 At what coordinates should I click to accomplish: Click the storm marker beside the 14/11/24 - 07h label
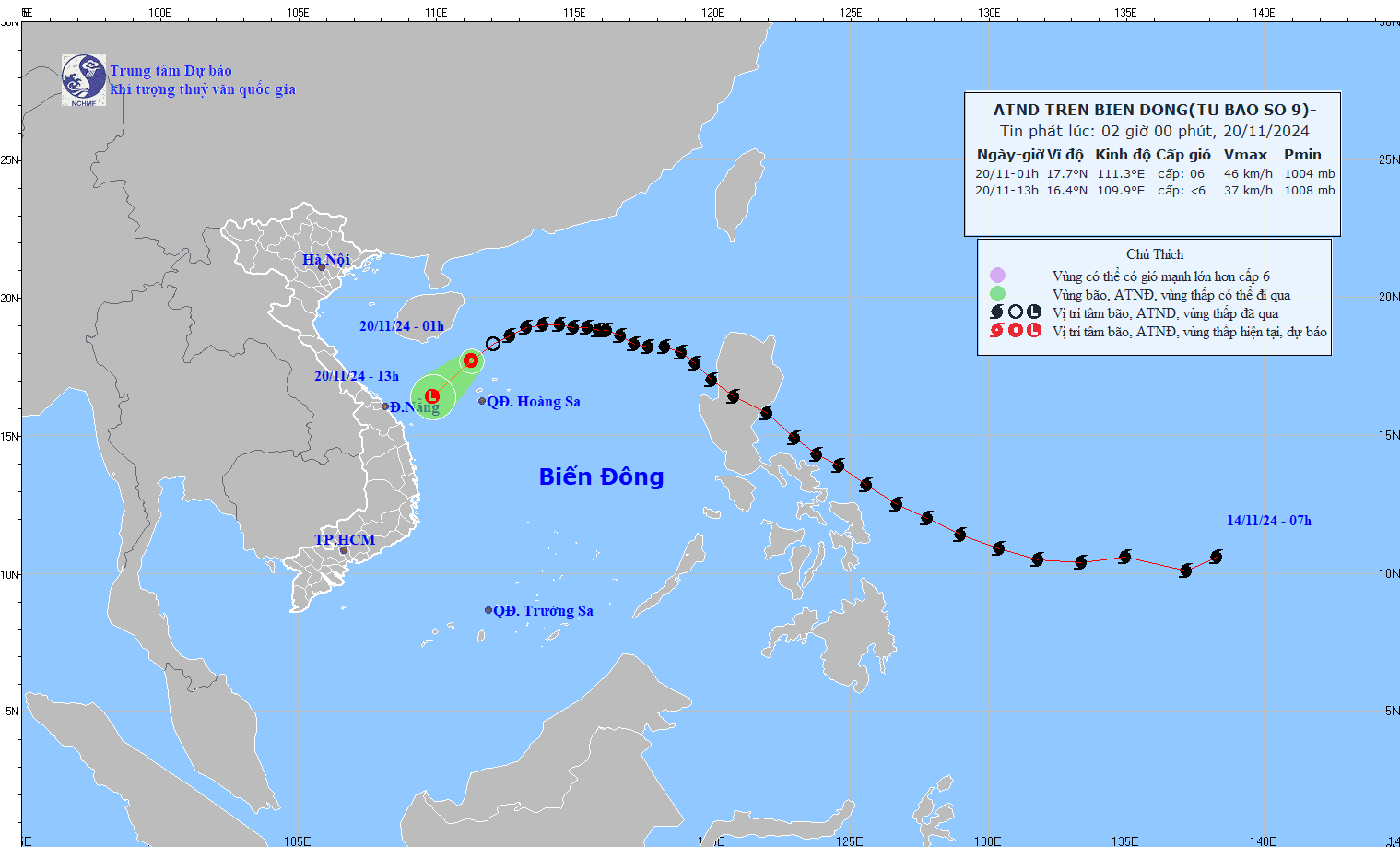[1216, 557]
